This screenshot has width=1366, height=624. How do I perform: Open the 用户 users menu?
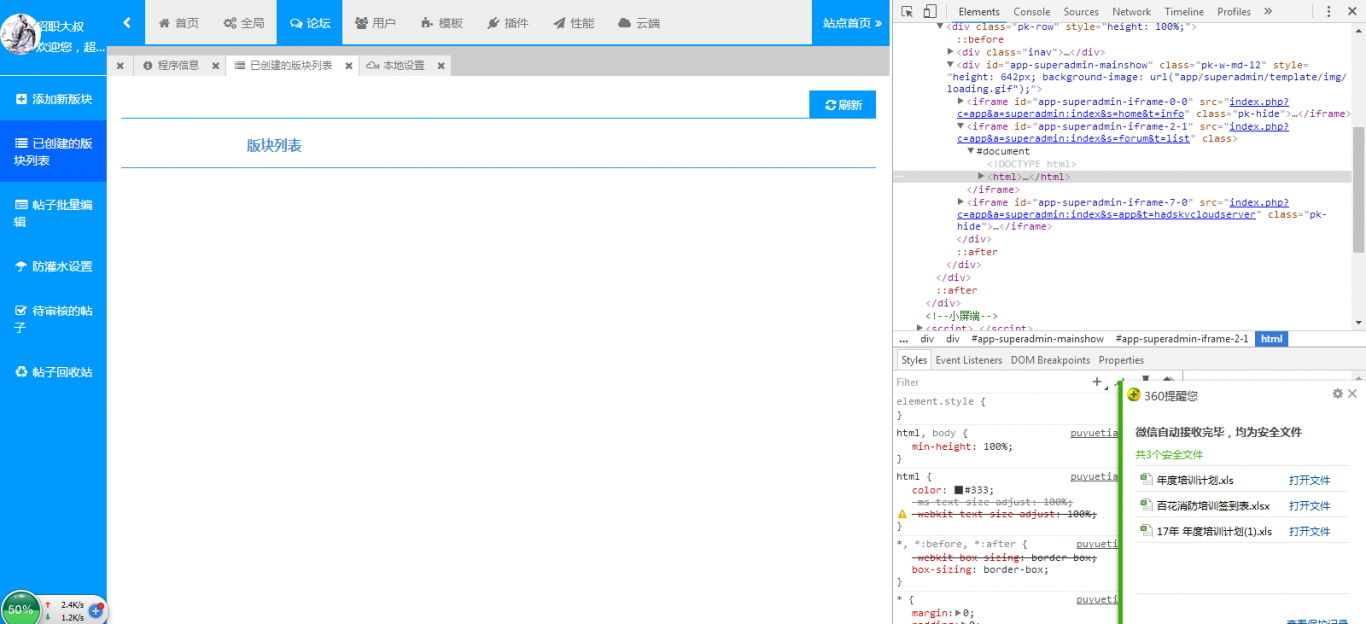coord(375,22)
